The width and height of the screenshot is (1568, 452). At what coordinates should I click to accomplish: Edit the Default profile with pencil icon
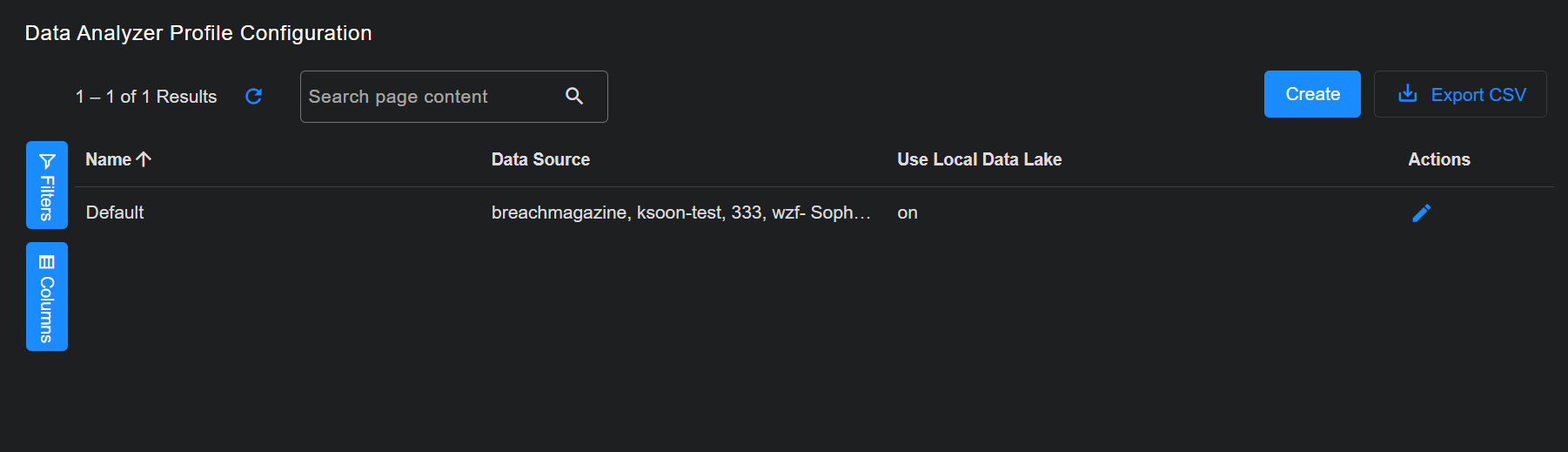click(1421, 213)
